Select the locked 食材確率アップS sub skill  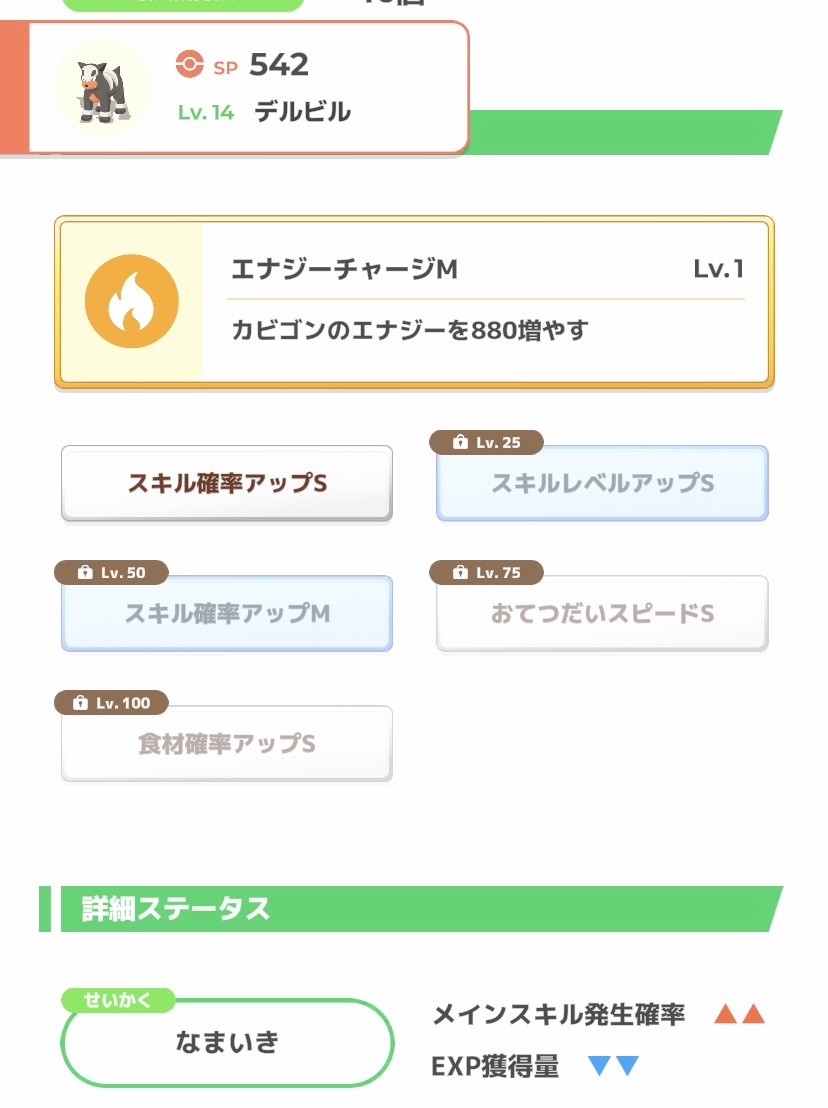[227, 744]
